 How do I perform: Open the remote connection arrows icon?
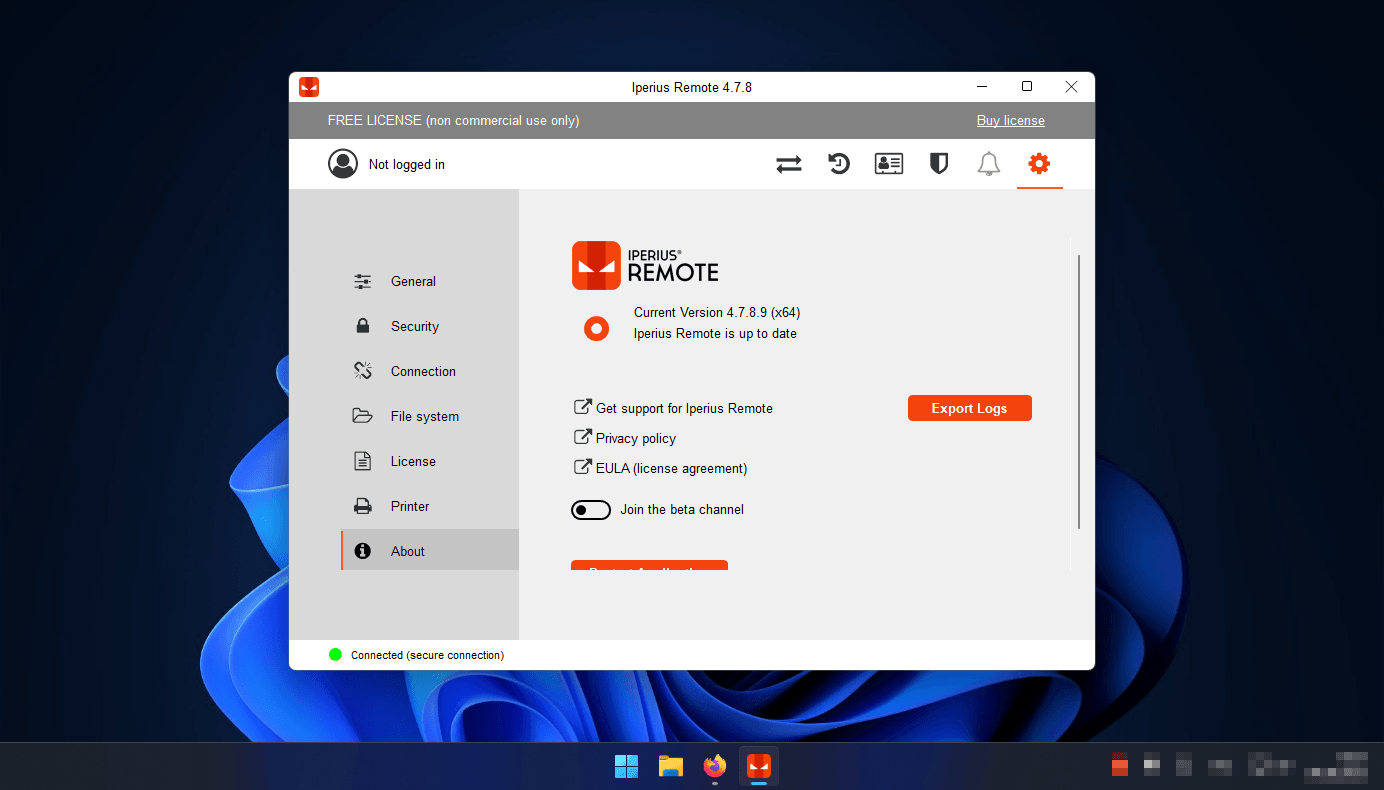(x=789, y=164)
